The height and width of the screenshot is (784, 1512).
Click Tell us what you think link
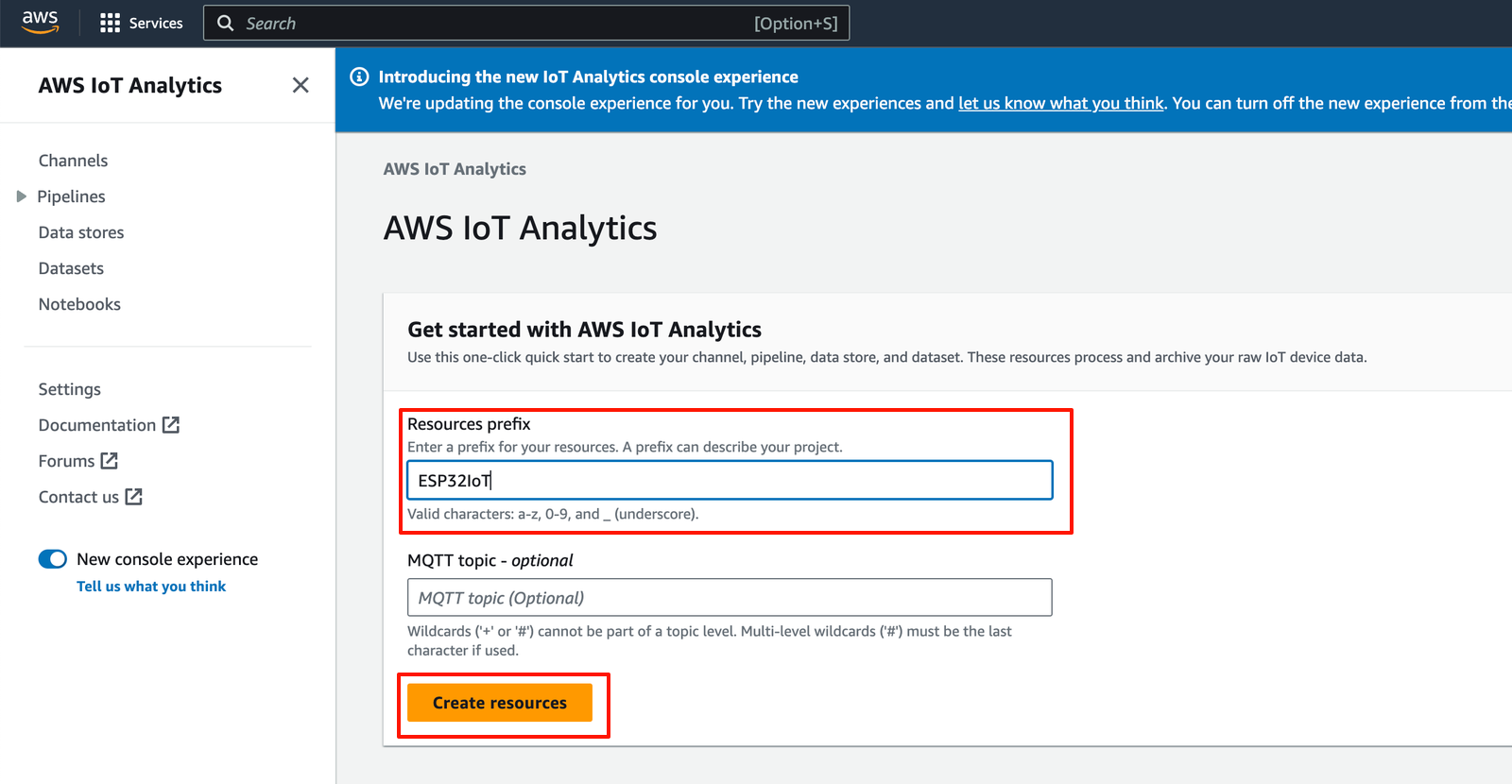coord(151,587)
